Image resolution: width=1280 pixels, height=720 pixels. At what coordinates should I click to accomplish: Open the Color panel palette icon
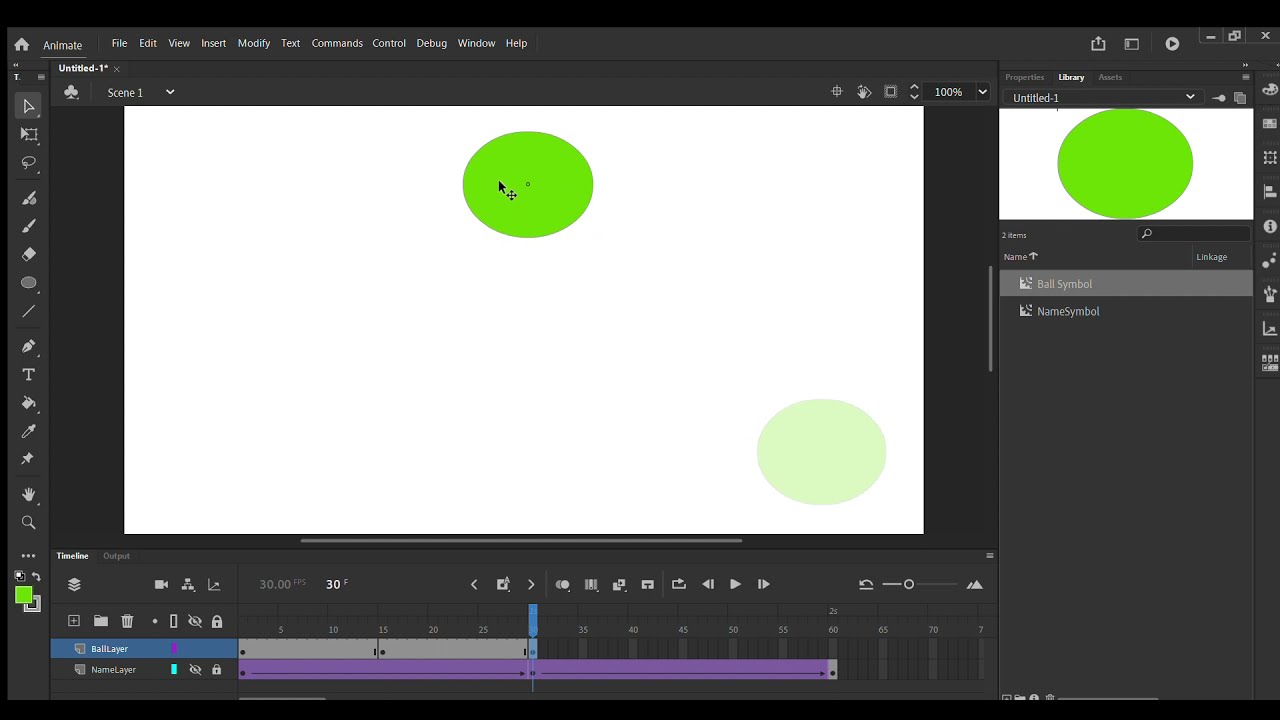point(1270,90)
